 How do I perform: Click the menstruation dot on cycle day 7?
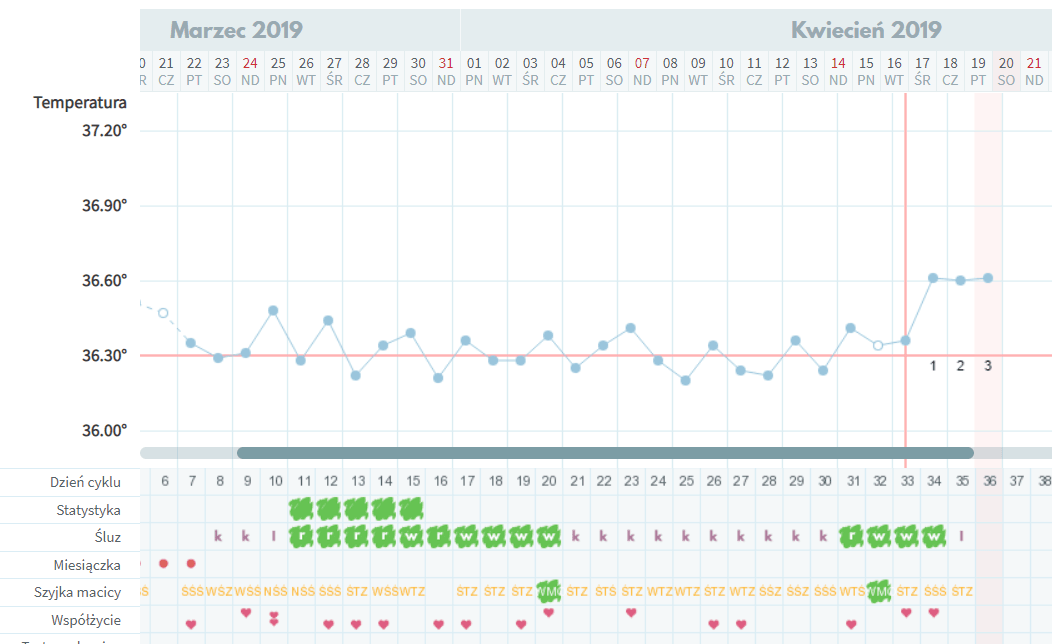pyautogui.click(x=191, y=564)
